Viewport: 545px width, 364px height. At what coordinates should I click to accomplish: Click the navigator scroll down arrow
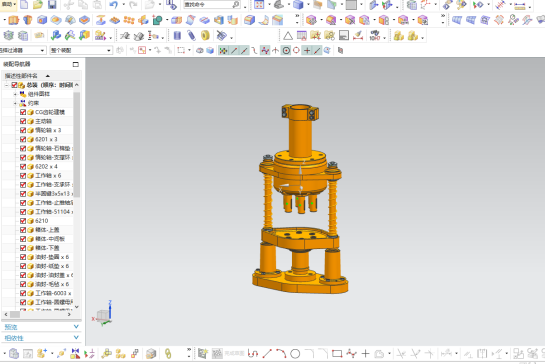coord(77,307)
